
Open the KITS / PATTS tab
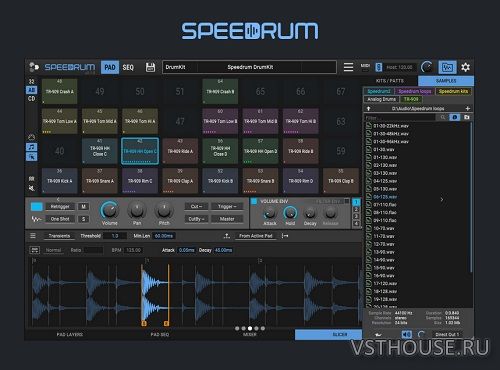(390, 81)
